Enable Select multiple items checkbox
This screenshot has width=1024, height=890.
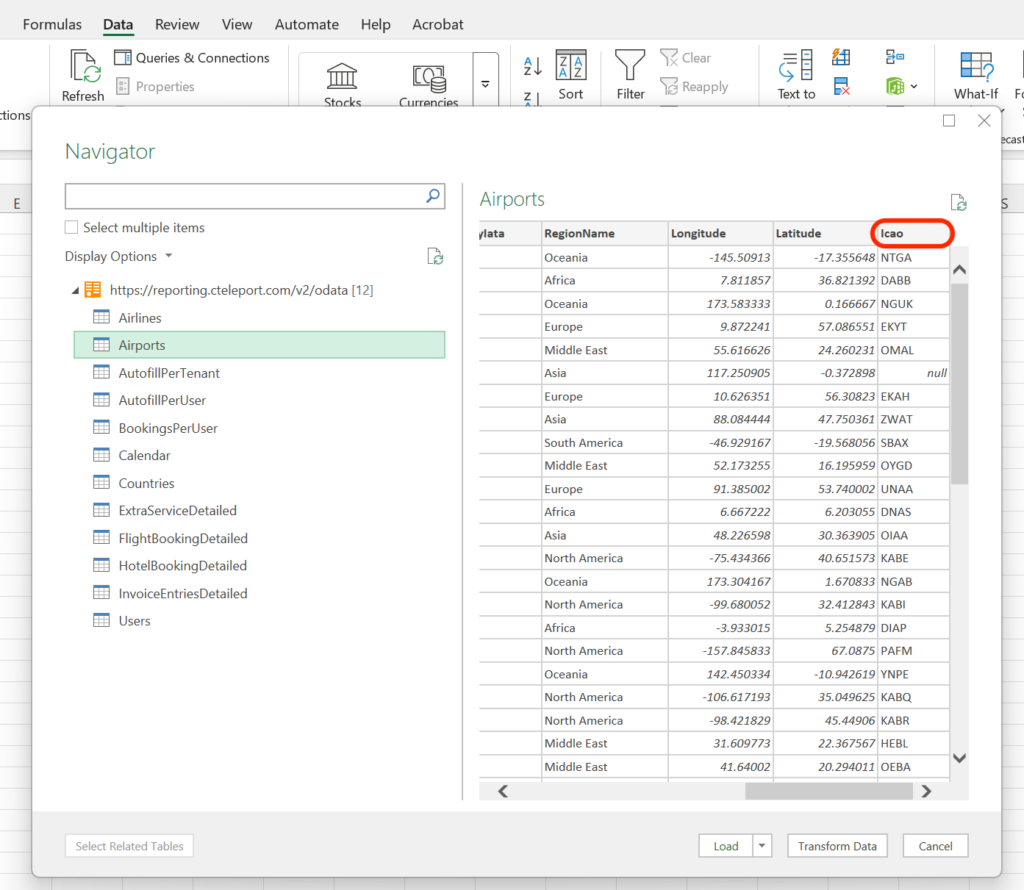pos(71,227)
